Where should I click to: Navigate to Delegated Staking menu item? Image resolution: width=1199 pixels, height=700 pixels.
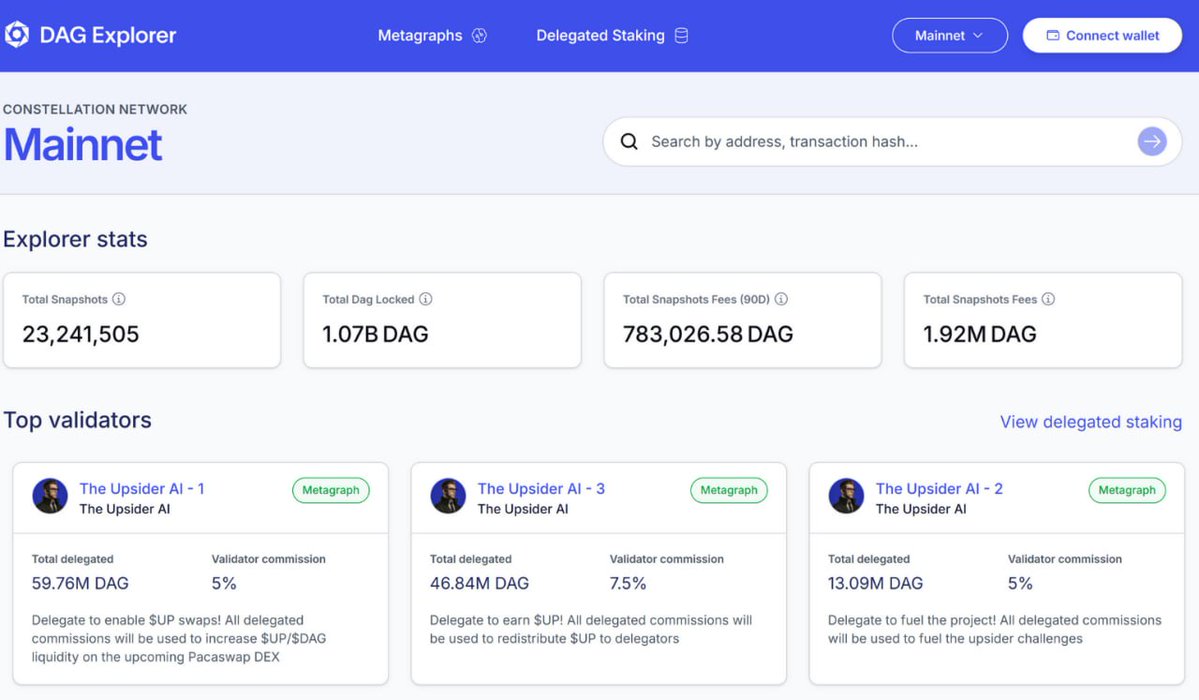tap(600, 34)
